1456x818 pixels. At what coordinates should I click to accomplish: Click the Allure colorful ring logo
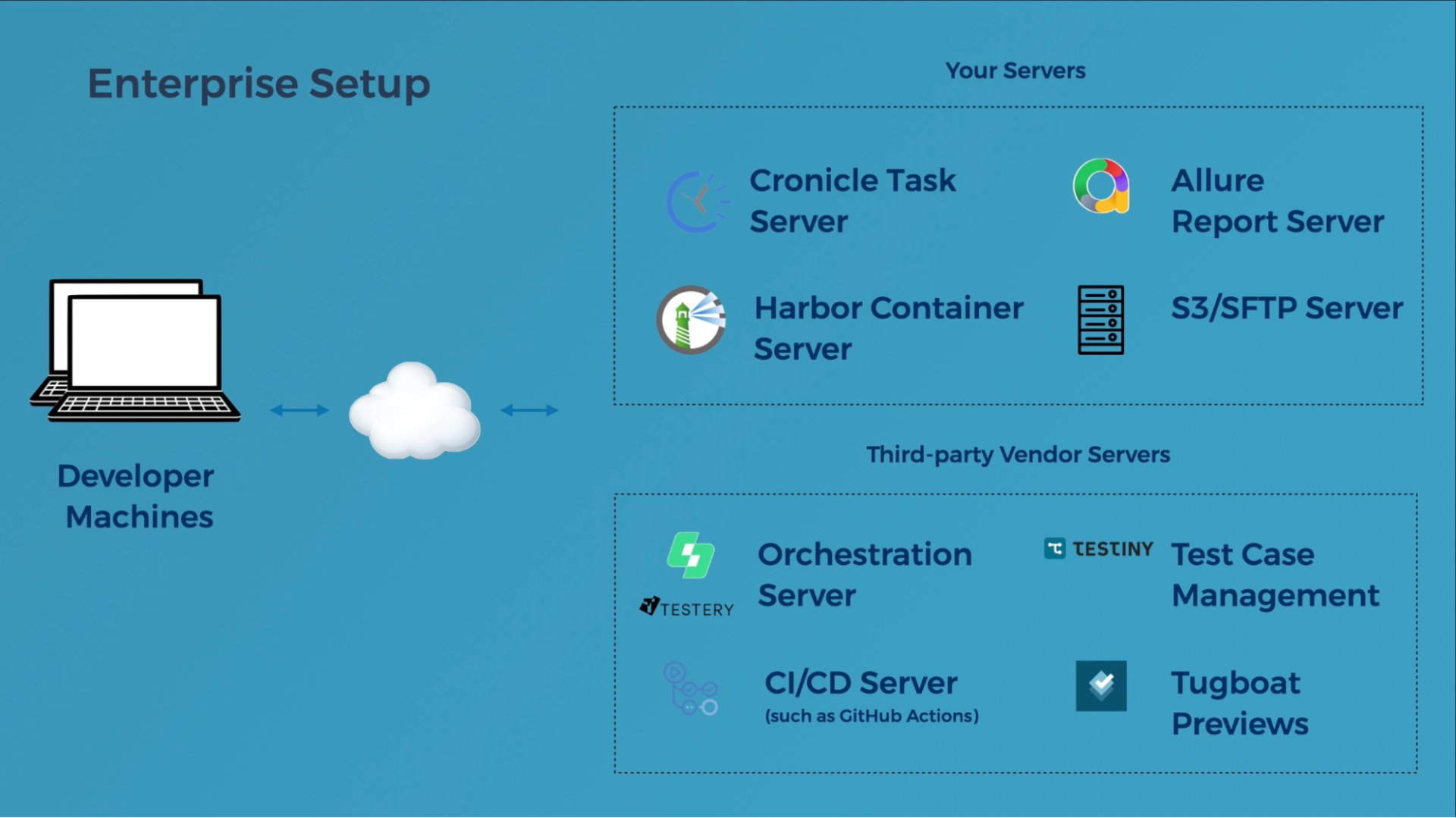1101,186
